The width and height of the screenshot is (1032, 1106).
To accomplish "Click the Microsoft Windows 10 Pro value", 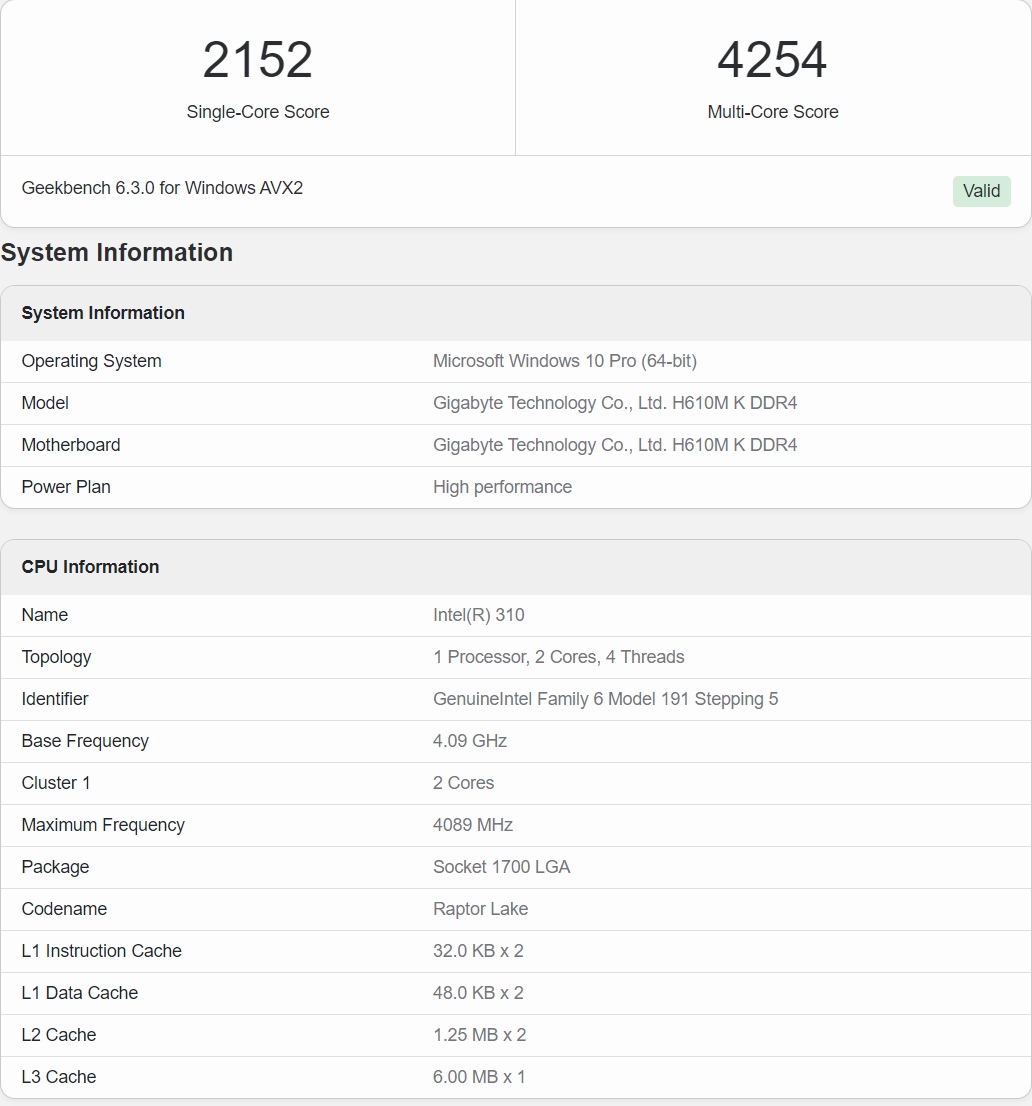I will pyautogui.click(x=564, y=361).
